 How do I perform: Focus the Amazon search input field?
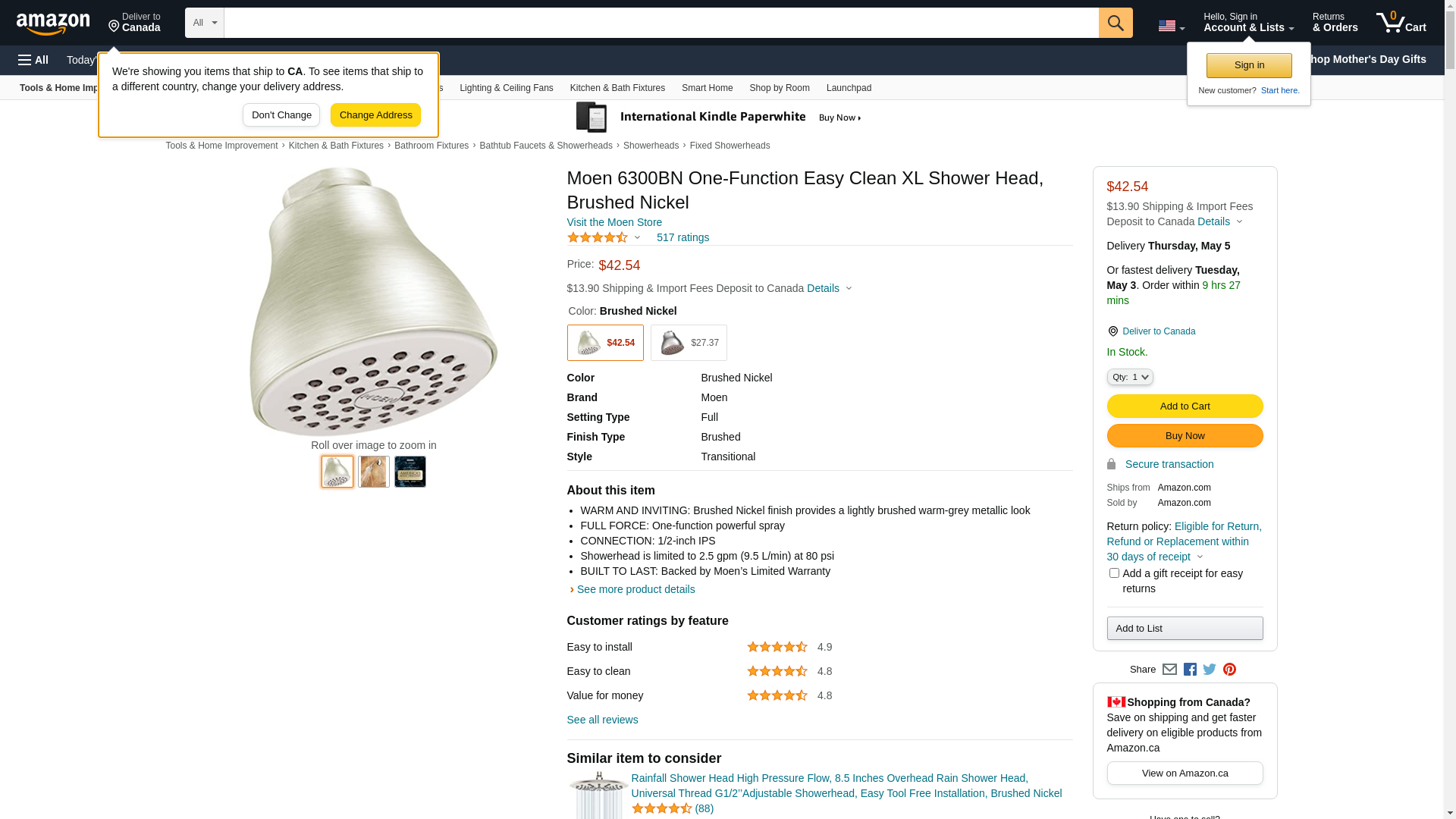pyautogui.click(x=661, y=23)
